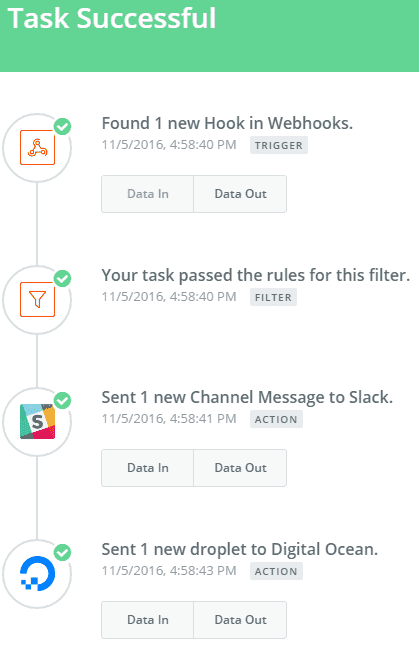Click the TRIGGER label badge

(x=279, y=145)
